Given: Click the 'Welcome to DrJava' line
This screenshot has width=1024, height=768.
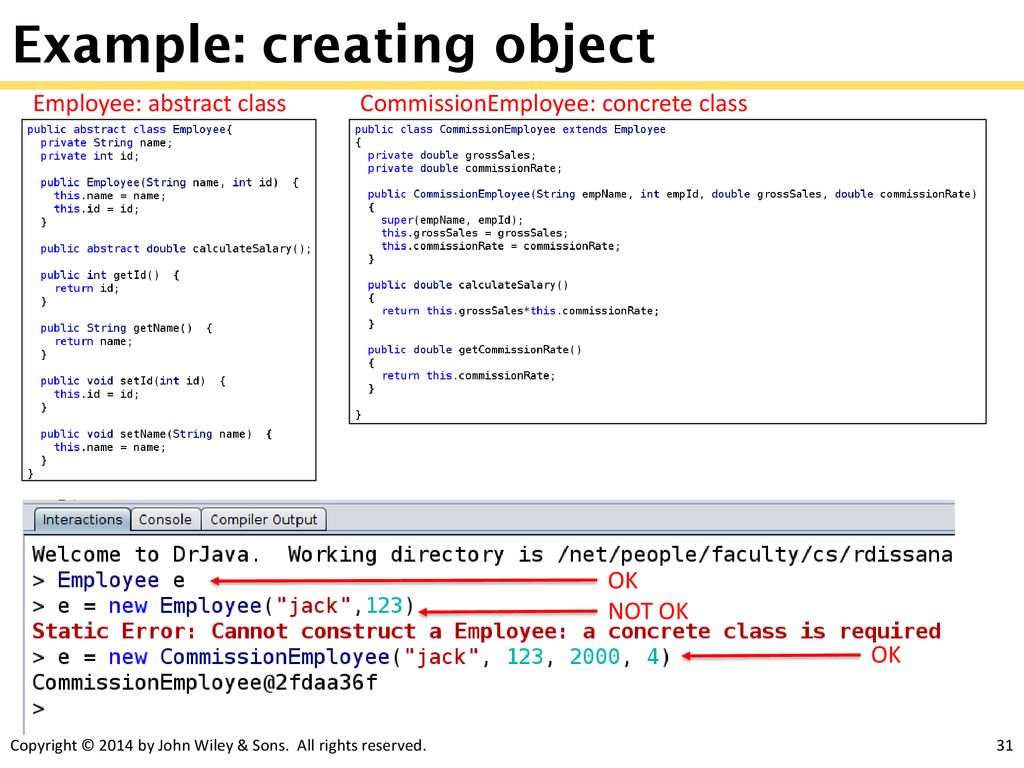Looking at the screenshot, I should click(x=492, y=554).
